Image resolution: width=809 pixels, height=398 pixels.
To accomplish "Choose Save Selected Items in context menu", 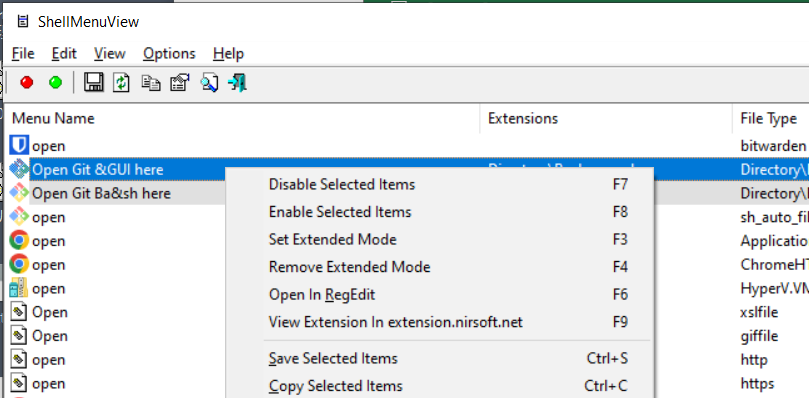I will (440, 358).
